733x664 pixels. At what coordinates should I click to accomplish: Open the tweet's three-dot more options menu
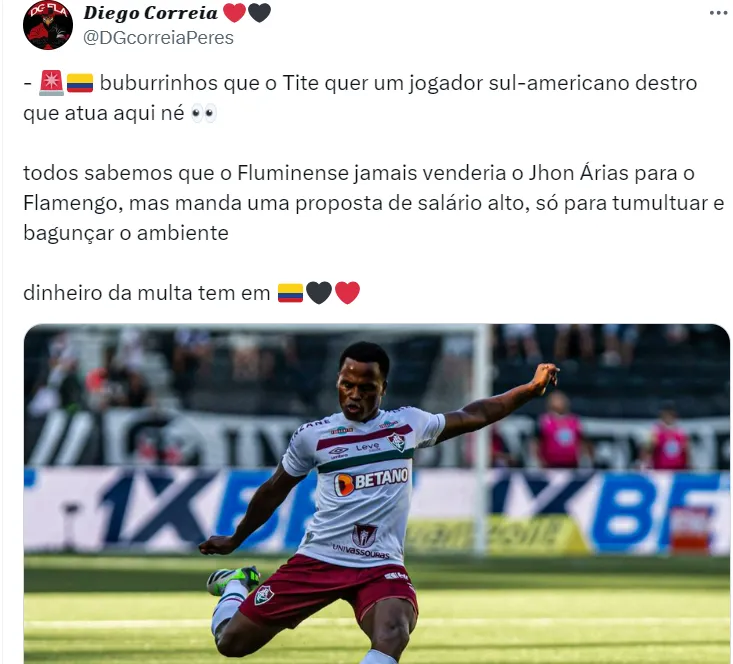[x=719, y=13]
